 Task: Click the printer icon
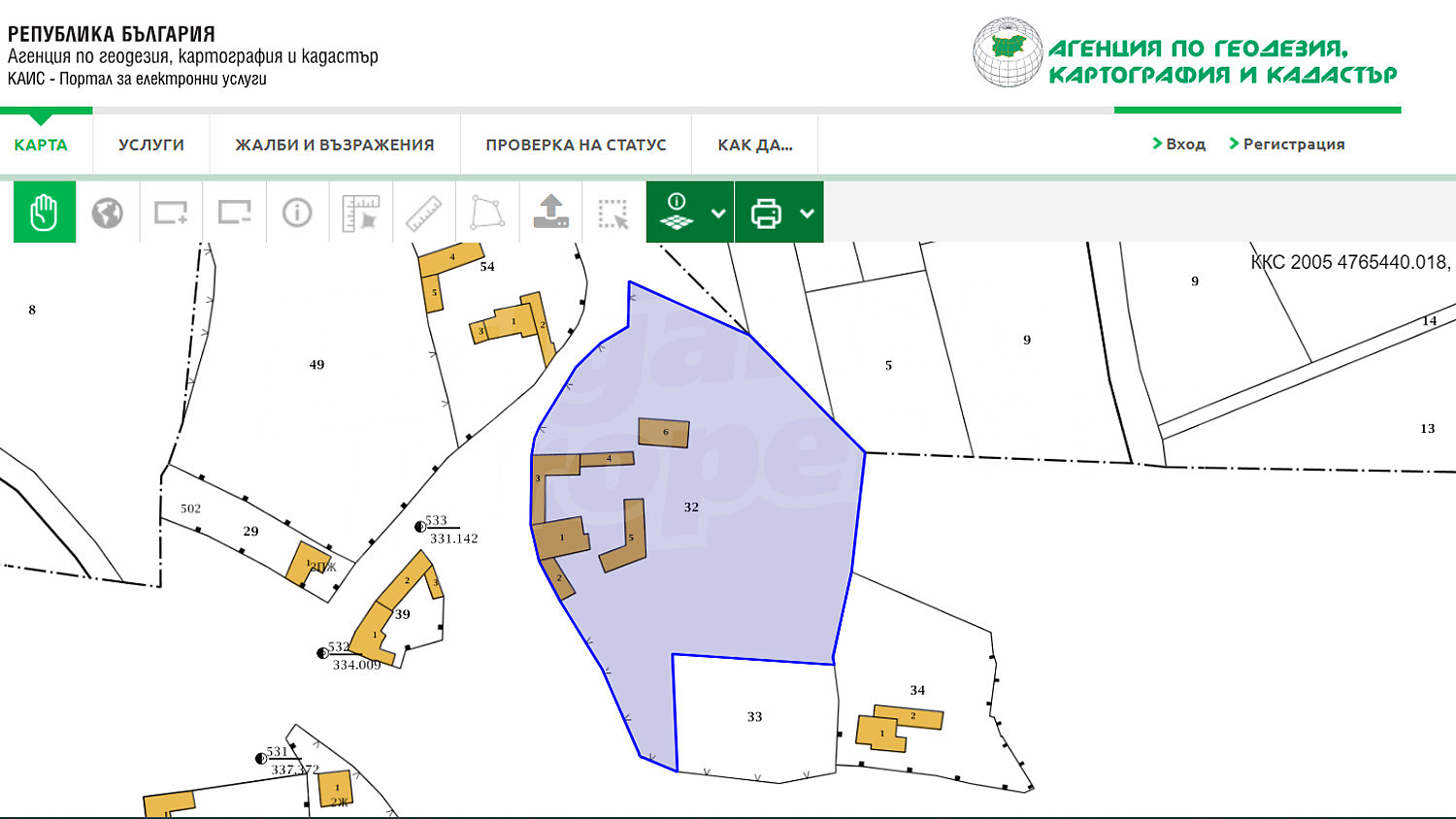(766, 213)
